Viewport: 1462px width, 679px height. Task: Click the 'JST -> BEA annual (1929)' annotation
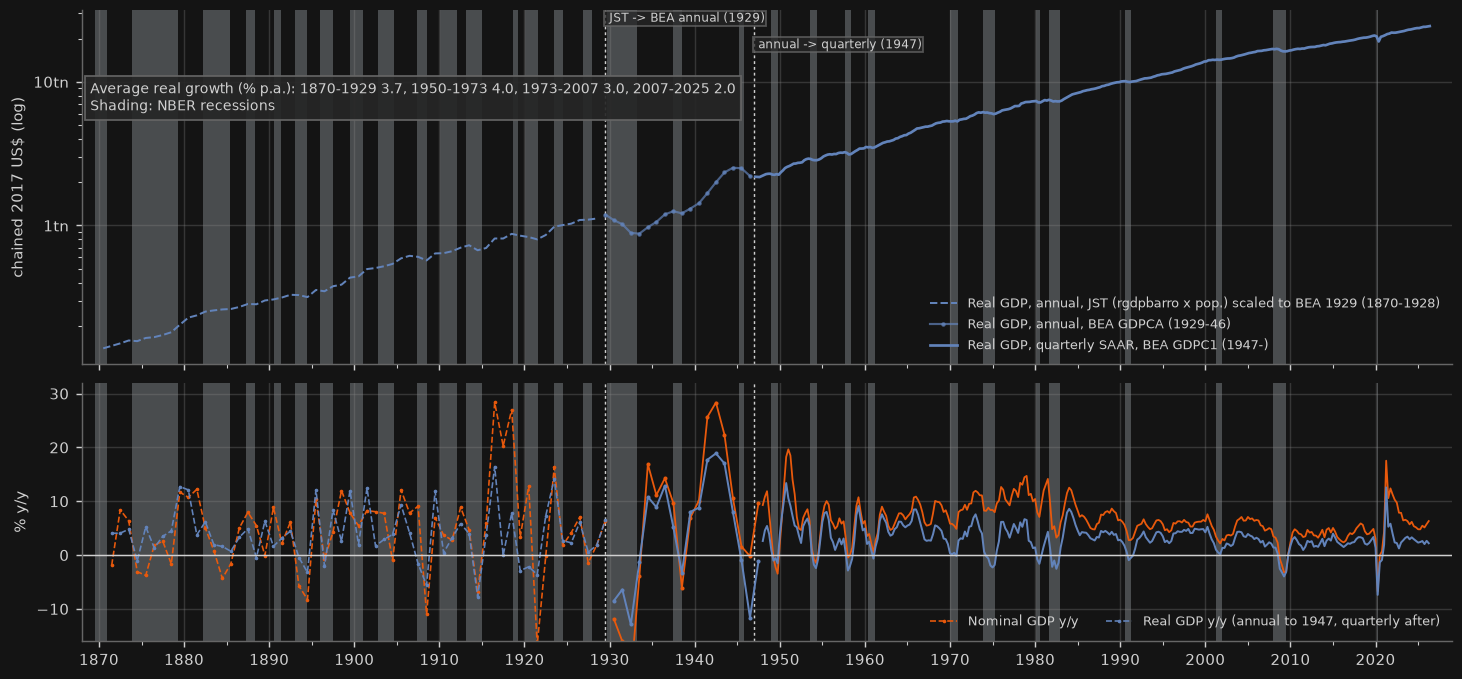(687, 17)
